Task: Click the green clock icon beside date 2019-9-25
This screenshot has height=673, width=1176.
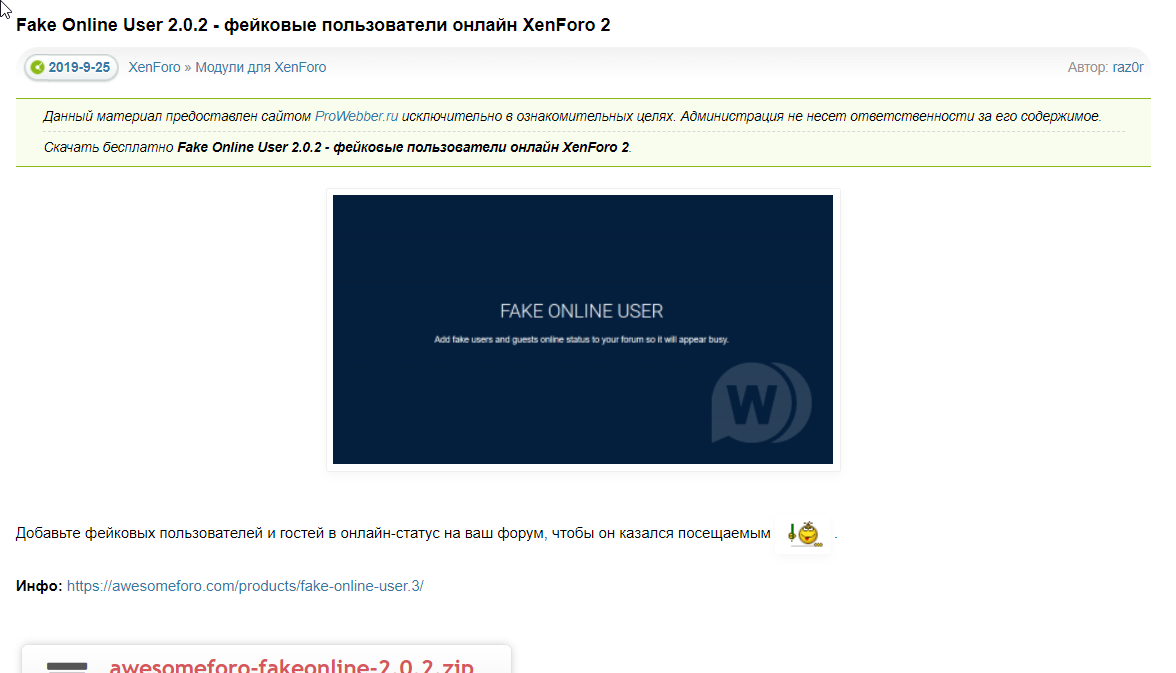Action: [37, 68]
